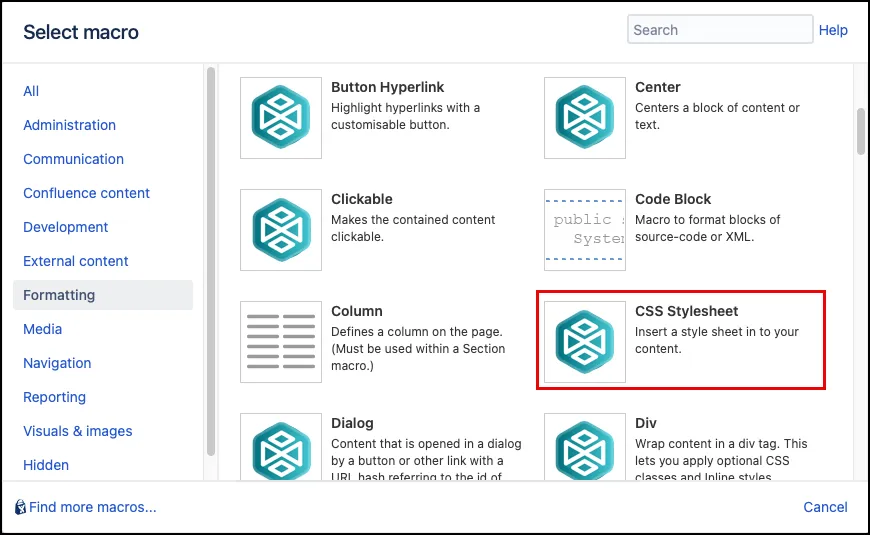
Task: Click the Button Hyperlink macro icon
Action: (x=281, y=118)
